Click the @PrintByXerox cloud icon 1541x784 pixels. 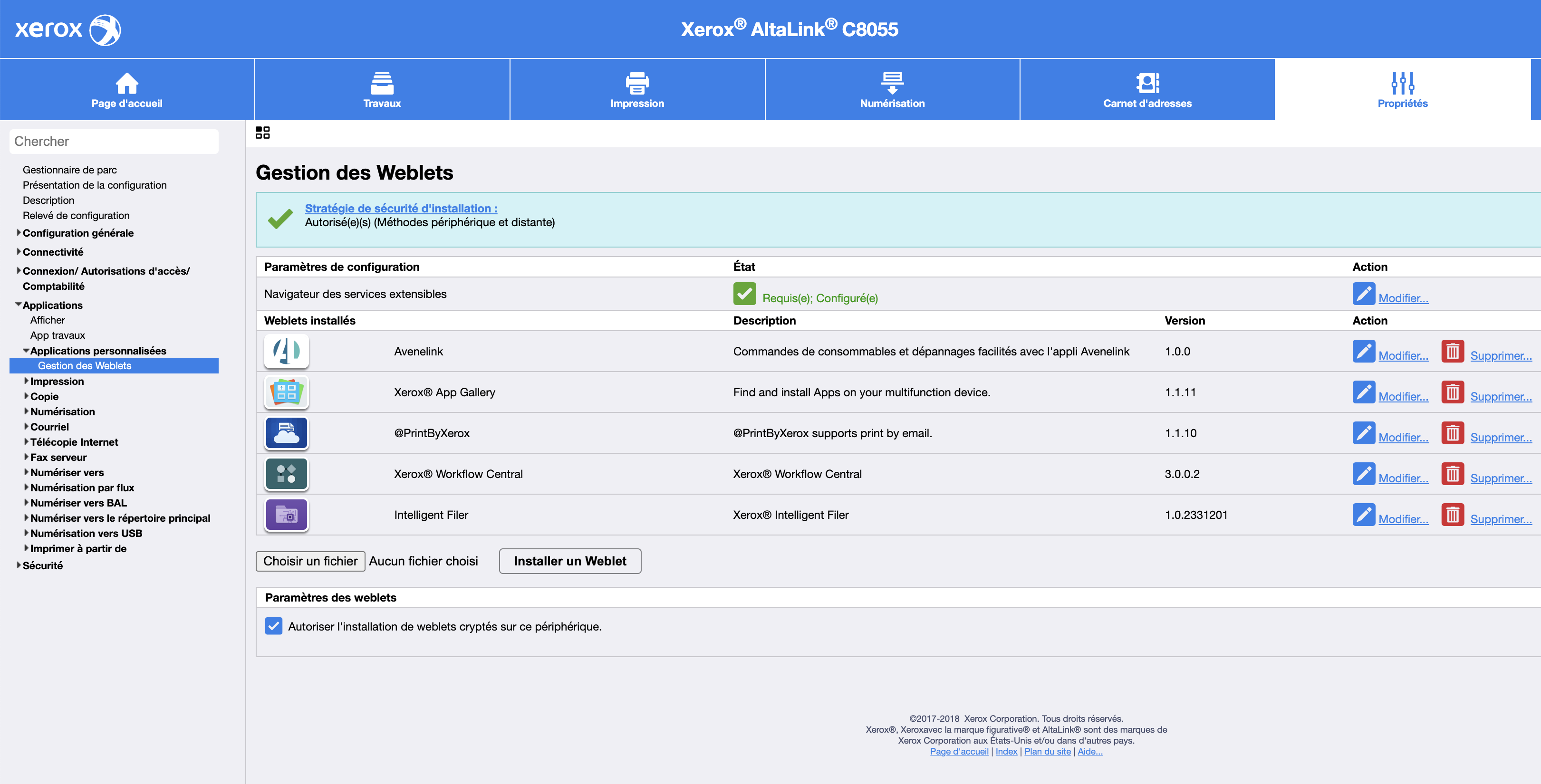pos(287,433)
